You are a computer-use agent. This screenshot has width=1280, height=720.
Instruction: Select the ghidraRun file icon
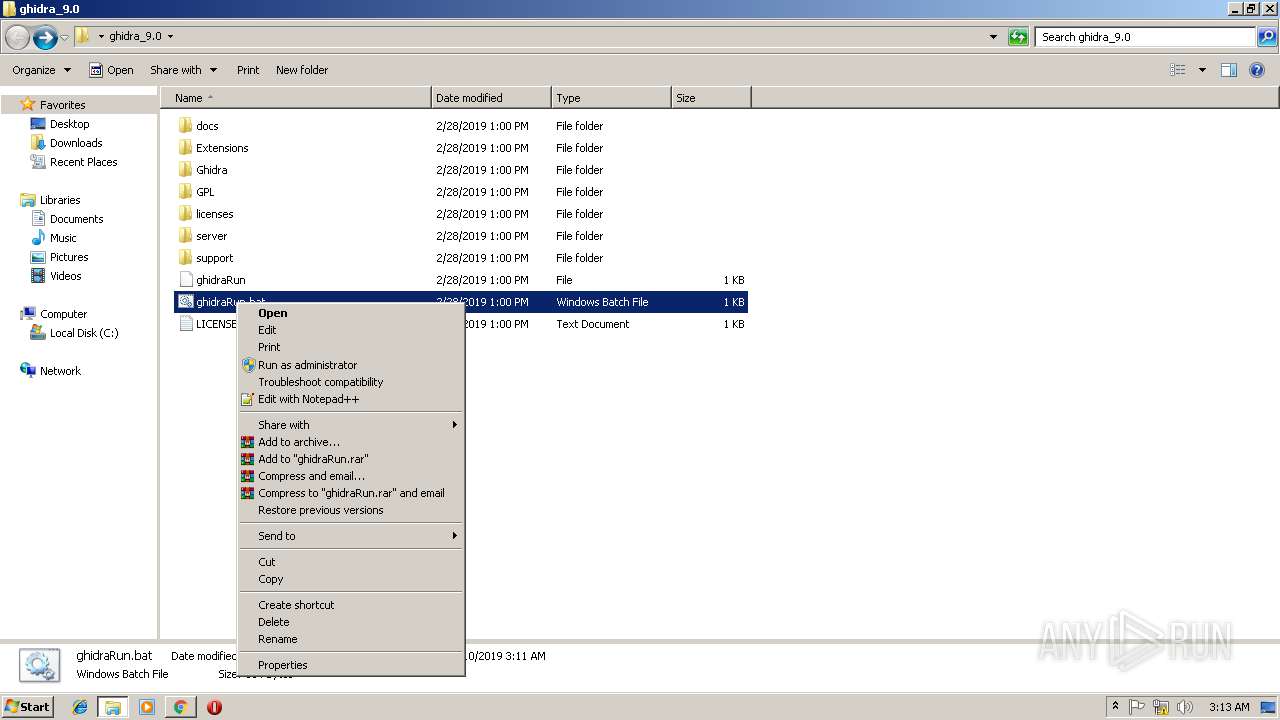point(185,280)
